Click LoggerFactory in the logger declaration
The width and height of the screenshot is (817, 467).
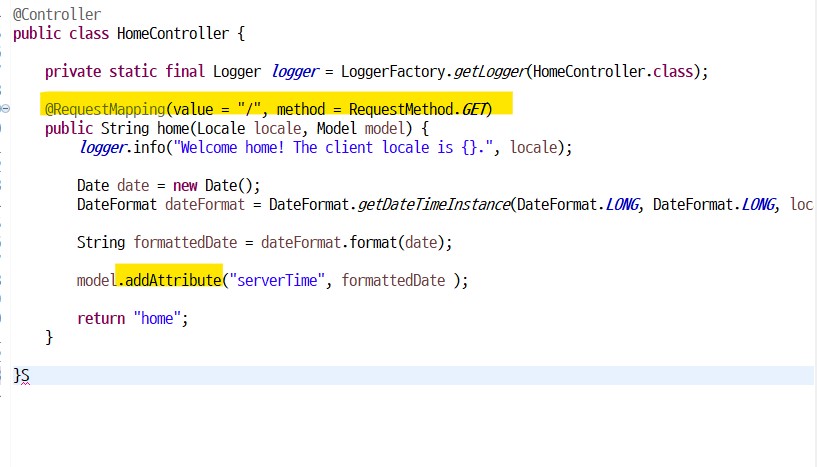point(393,71)
